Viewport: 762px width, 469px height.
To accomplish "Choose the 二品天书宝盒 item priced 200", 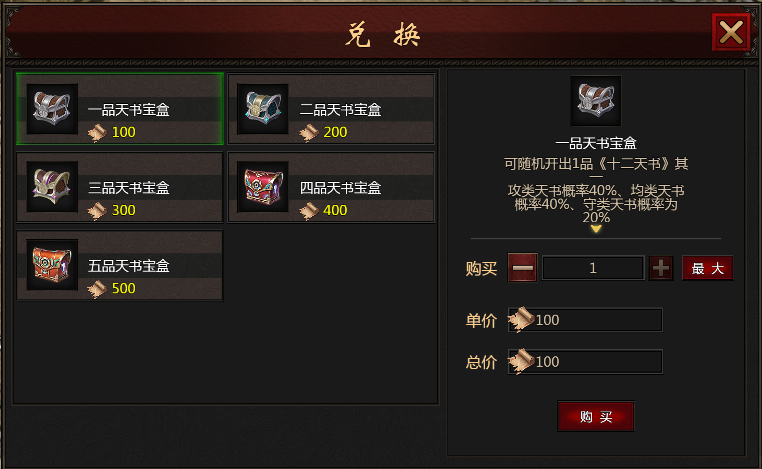I will click(331, 109).
